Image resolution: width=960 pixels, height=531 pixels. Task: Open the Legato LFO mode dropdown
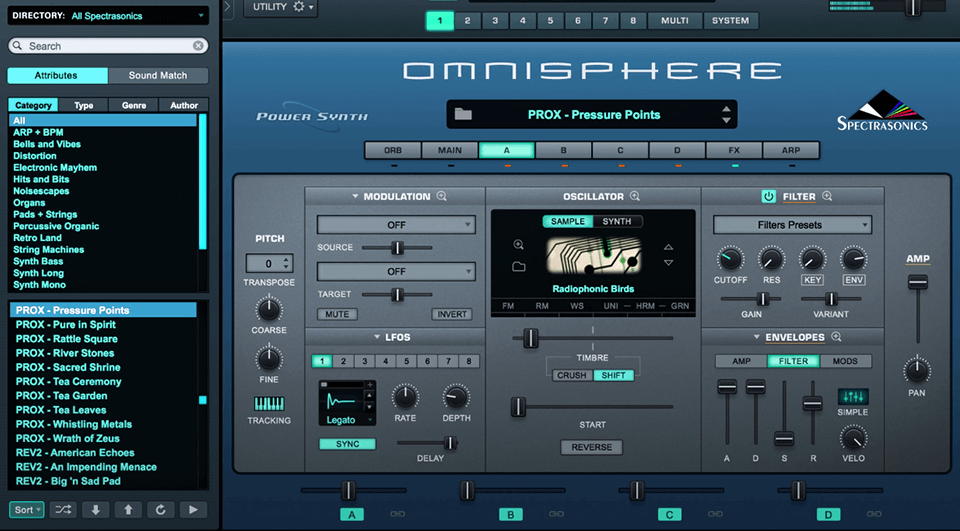tap(347, 420)
